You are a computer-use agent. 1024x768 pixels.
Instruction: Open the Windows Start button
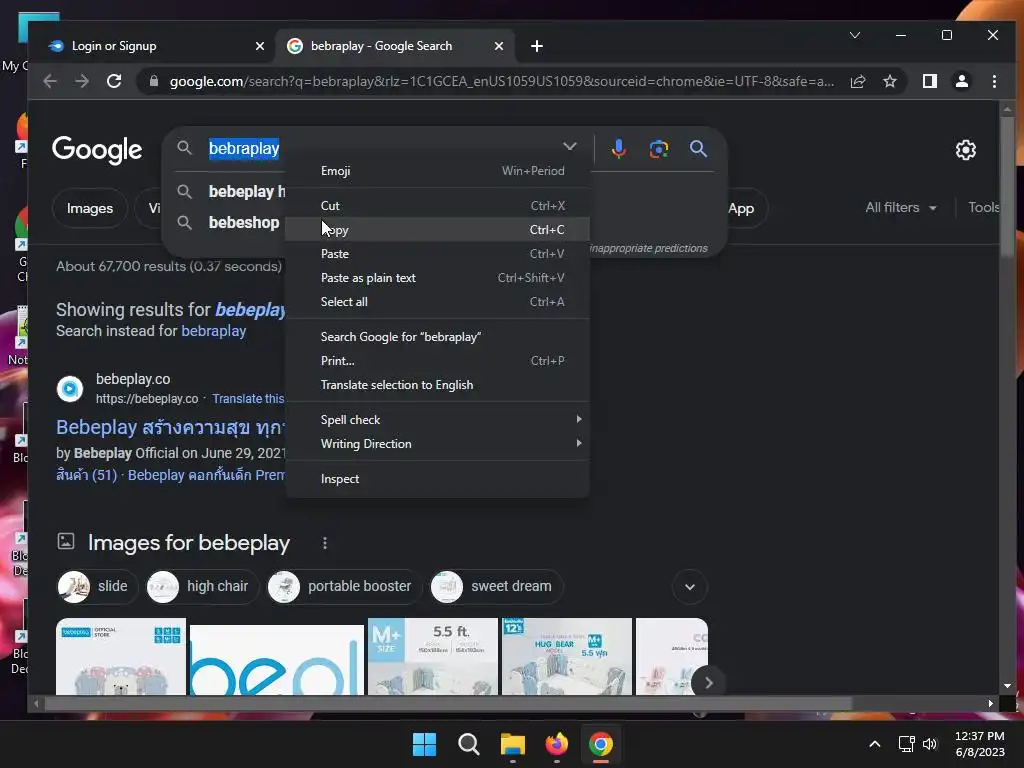(x=424, y=744)
